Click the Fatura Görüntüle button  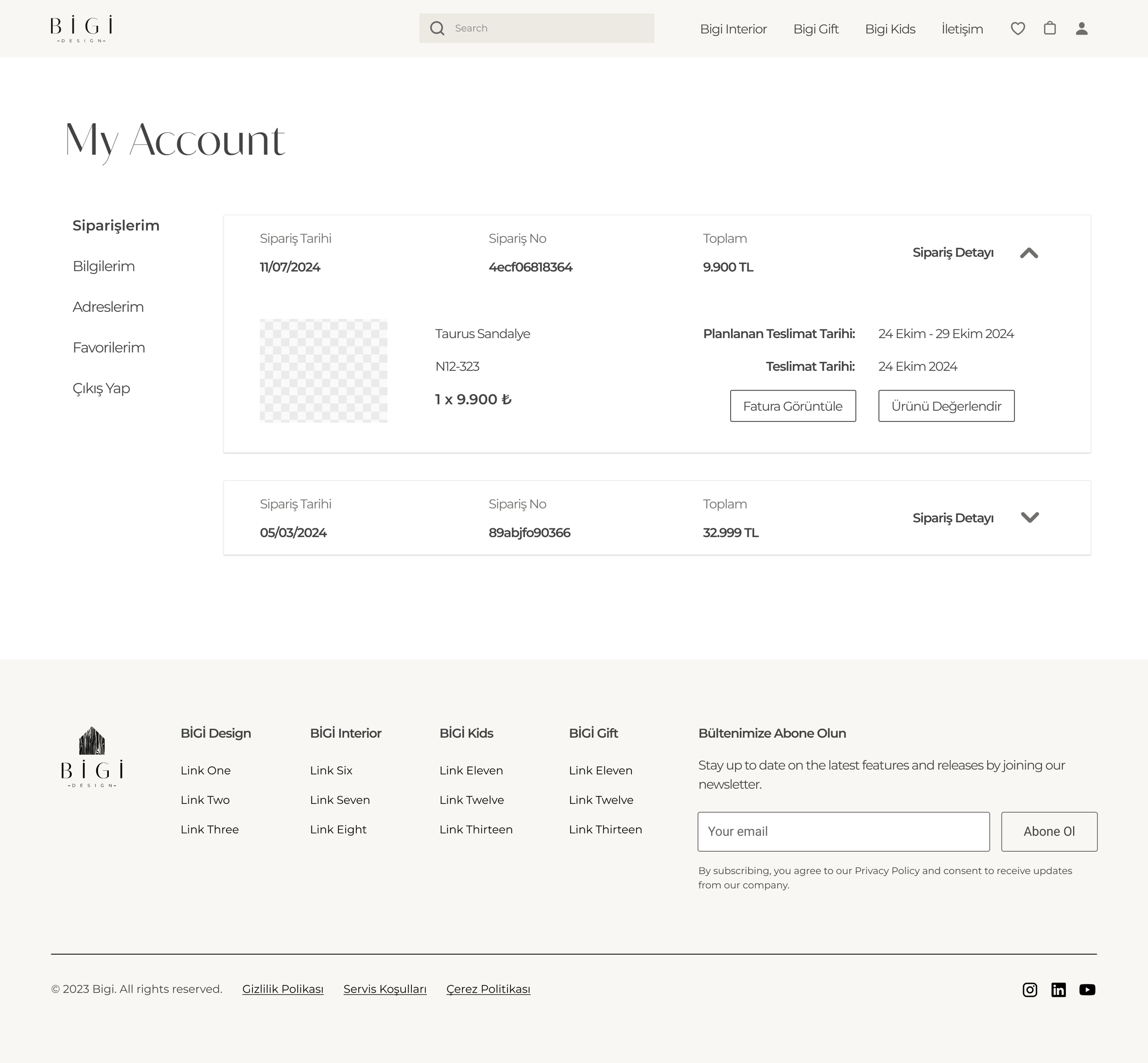793,406
